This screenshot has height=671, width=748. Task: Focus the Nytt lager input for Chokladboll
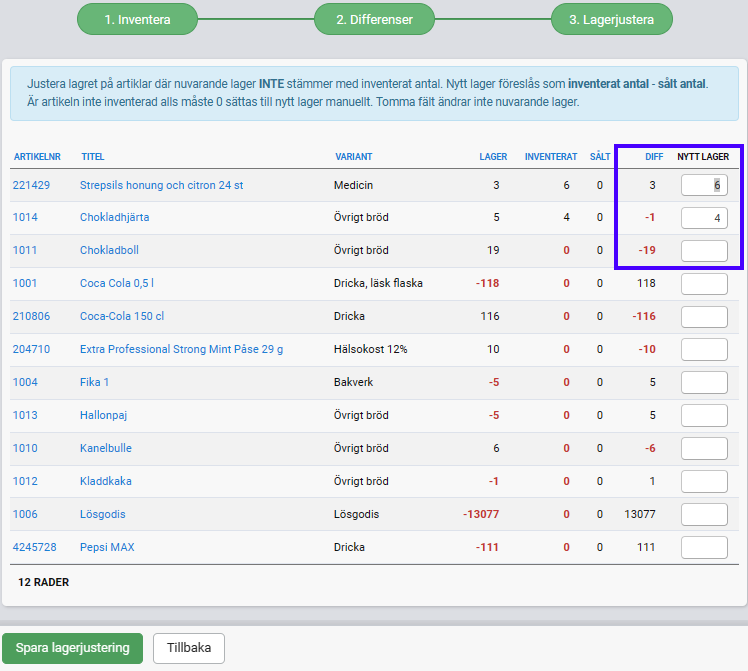(704, 251)
